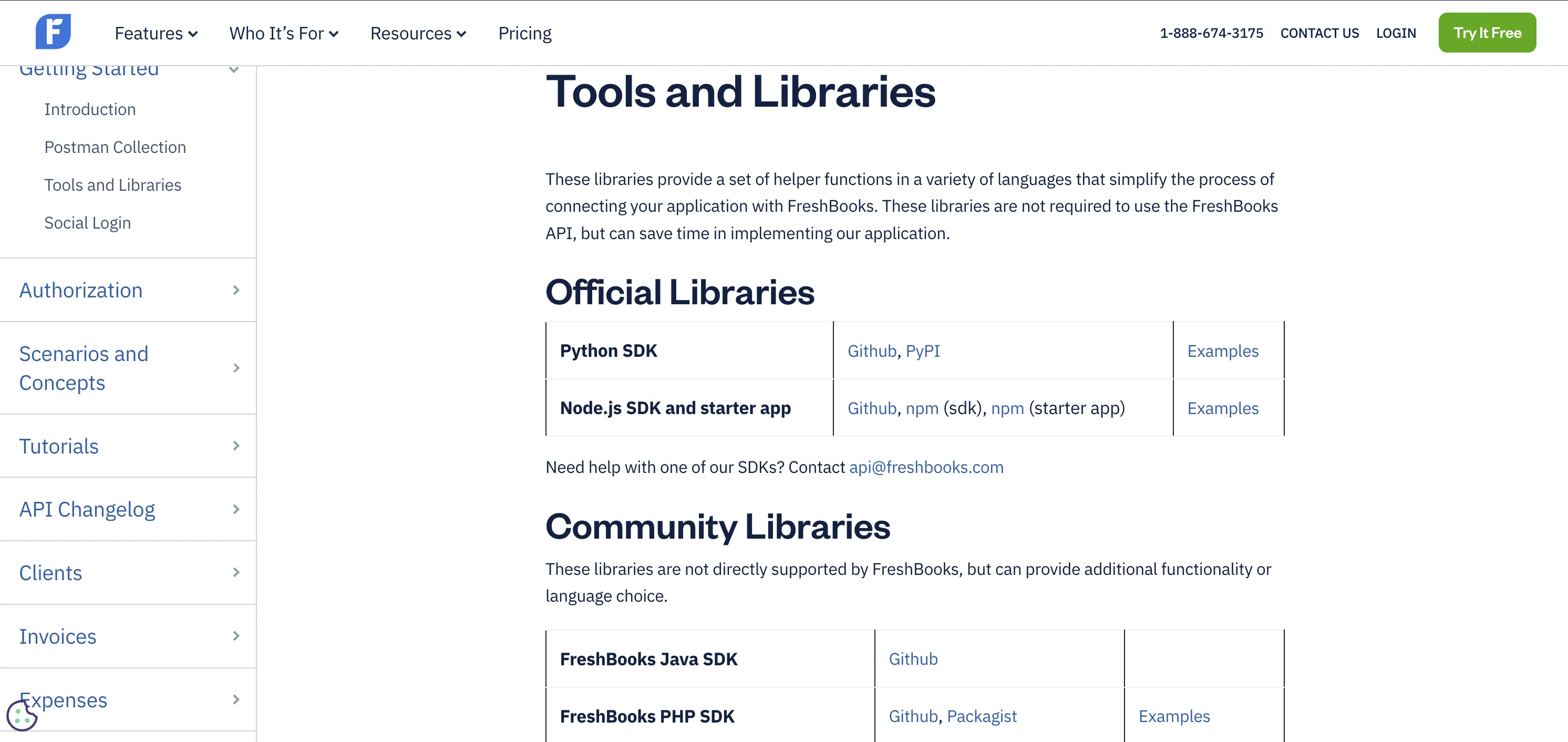Open the API Changelog sidebar heading
This screenshot has width=1568, height=742.
87,510
